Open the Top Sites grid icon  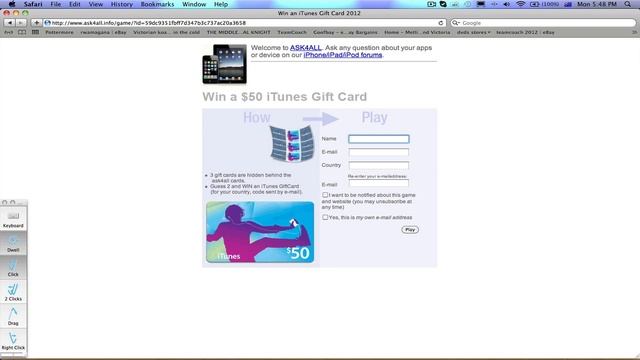[x=36, y=32]
